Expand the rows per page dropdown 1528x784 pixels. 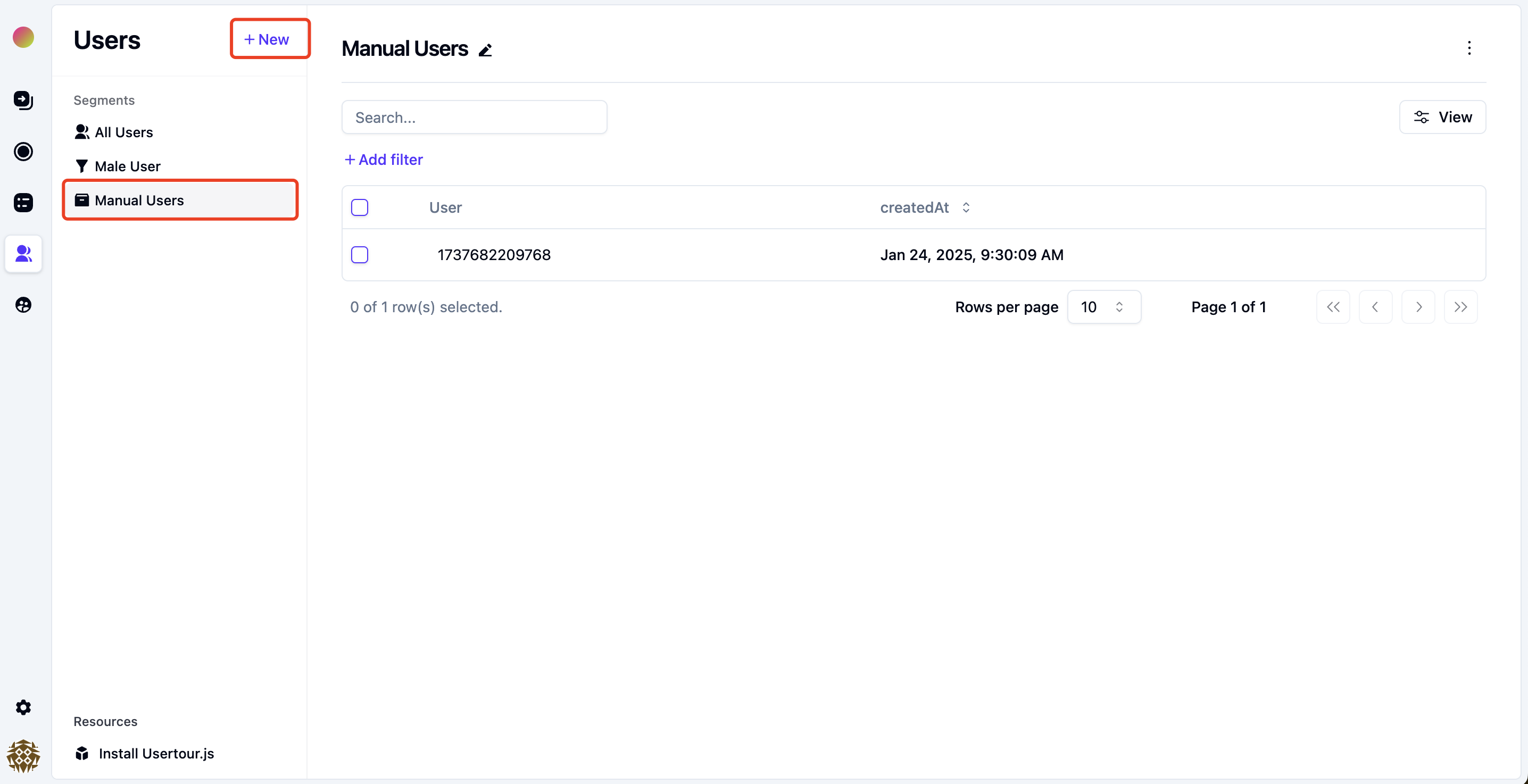1103,307
